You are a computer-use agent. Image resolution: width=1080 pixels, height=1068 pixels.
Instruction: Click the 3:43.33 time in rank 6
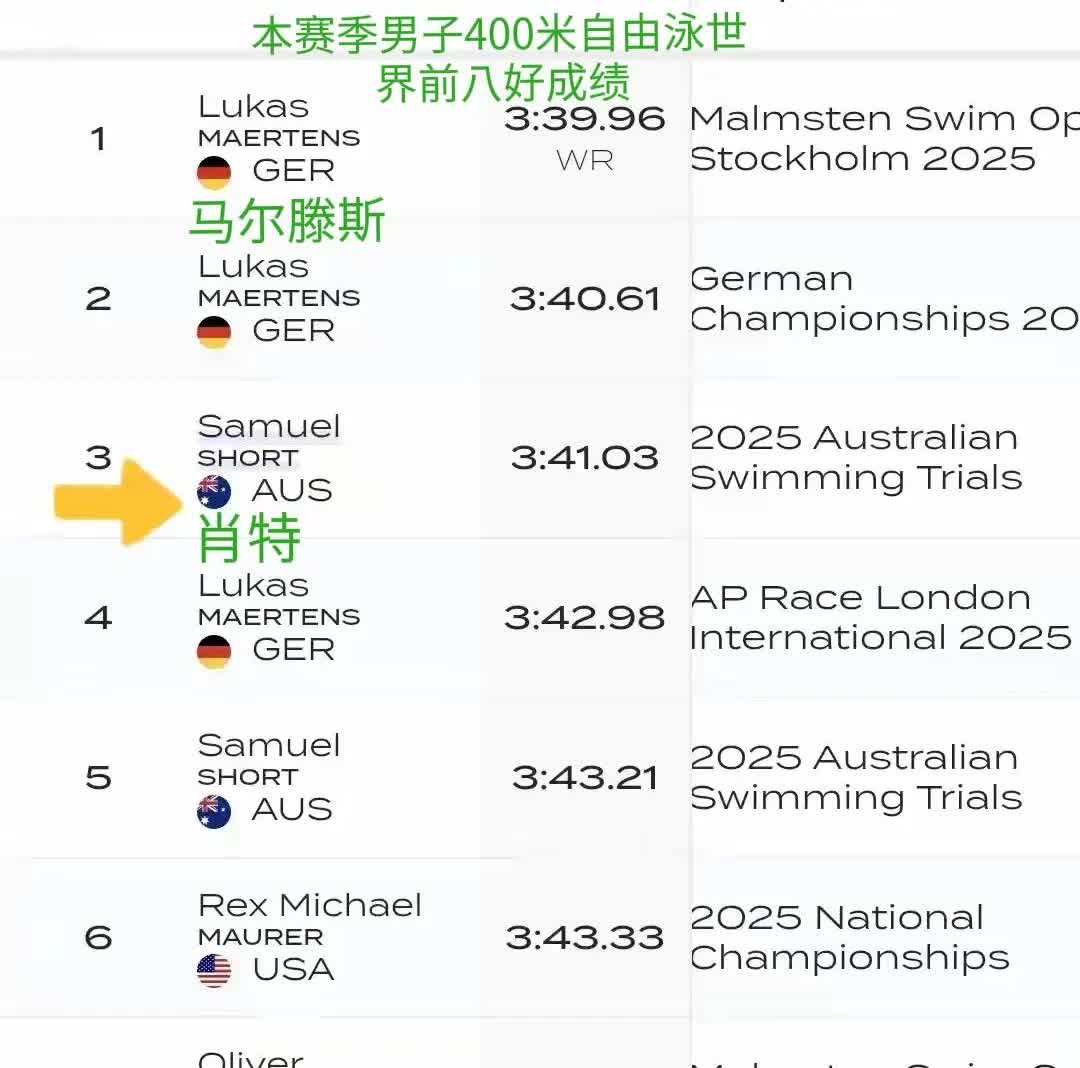585,938
